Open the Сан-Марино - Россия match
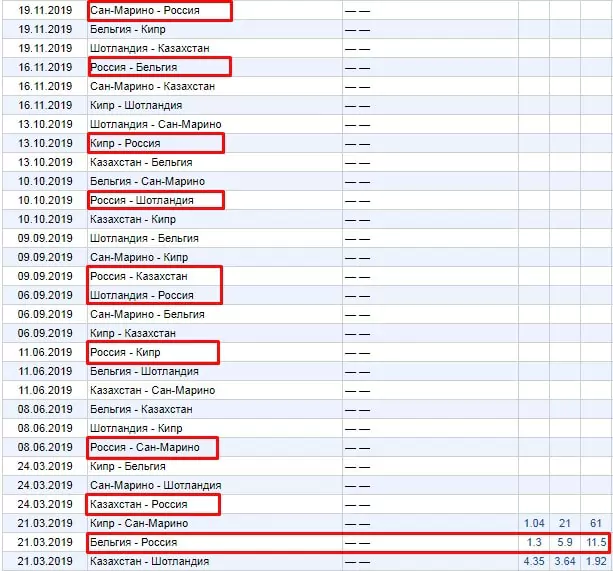 (x=145, y=10)
